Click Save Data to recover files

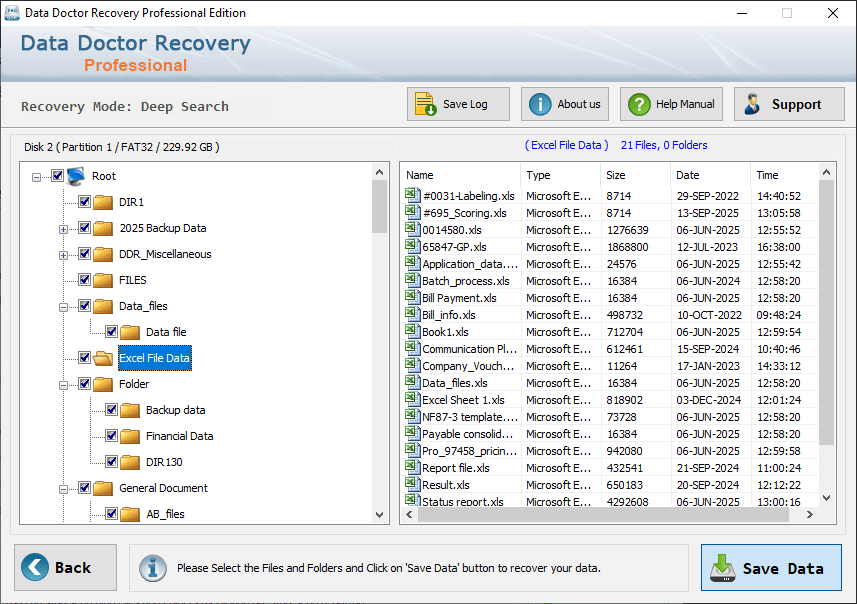pyautogui.click(x=771, y=567)
